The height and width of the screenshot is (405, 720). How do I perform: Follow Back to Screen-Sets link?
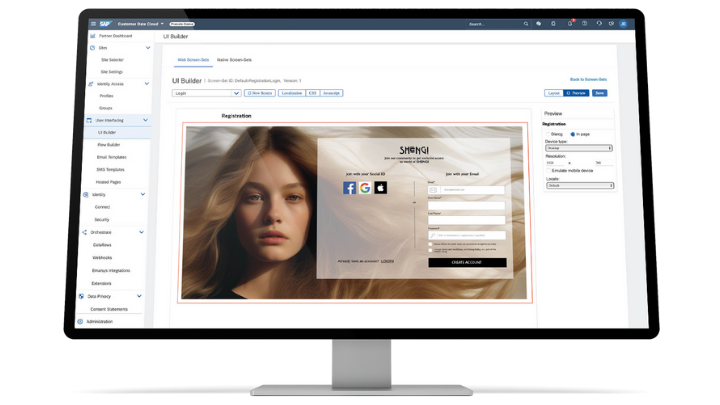click(x=588, y=79)
